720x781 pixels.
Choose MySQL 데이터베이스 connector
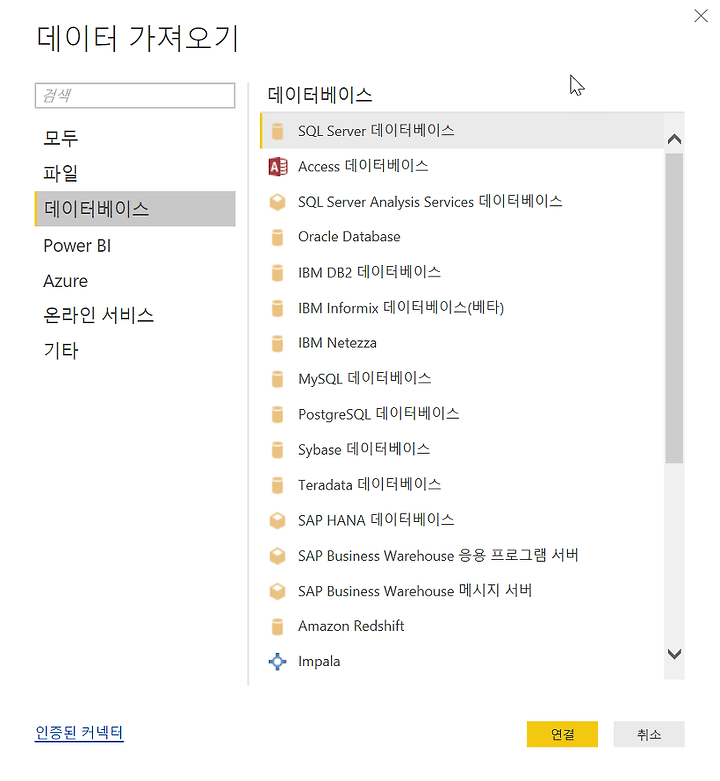click(462, 379)
